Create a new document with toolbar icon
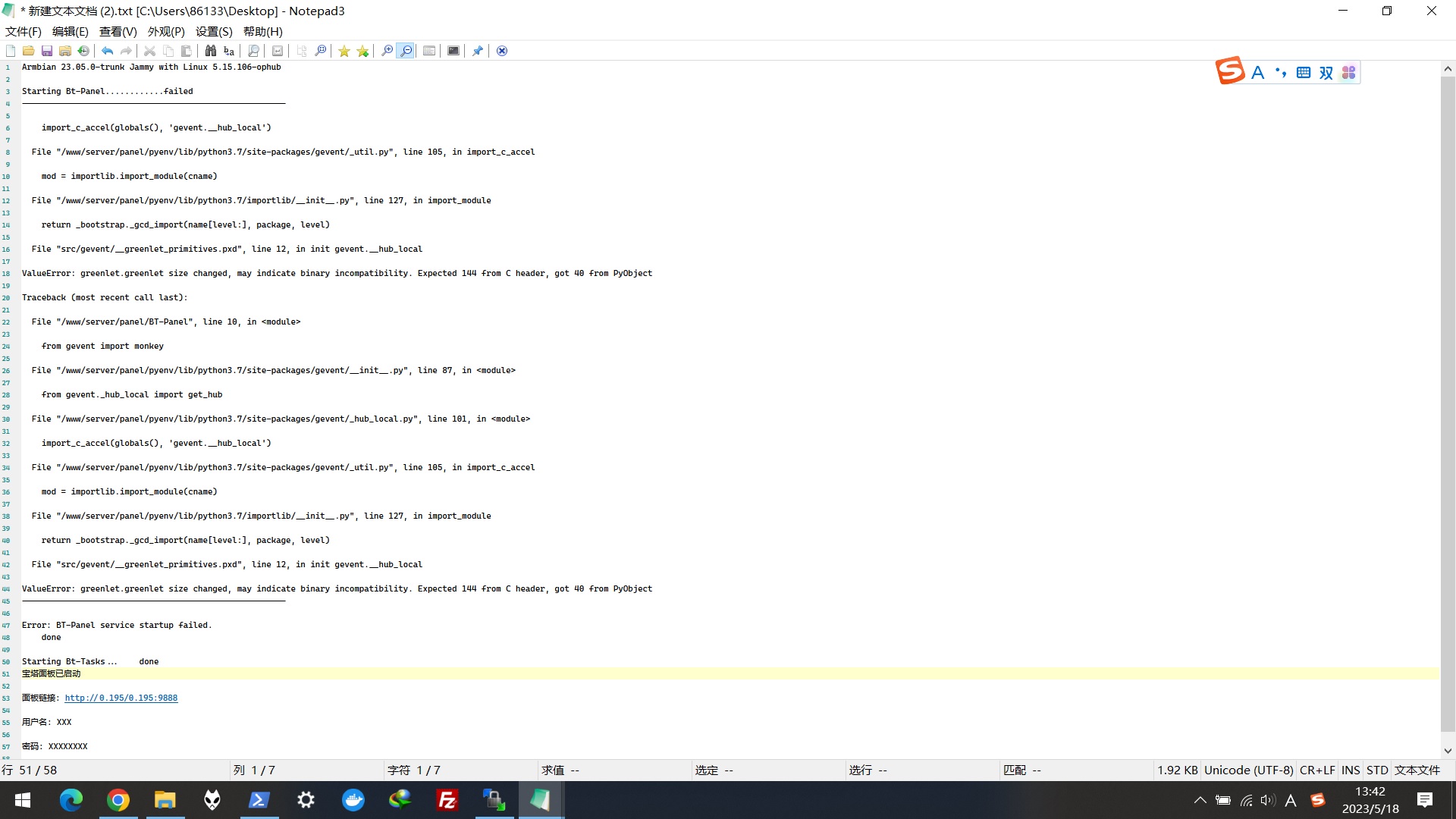The height and width of the screenshot is (819, 1456). tap(11, 51)
